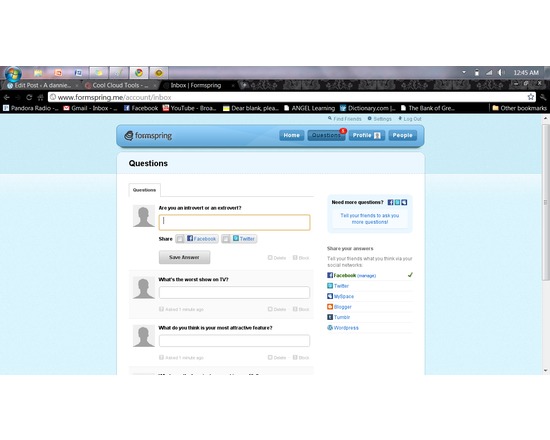Check Block for worst show question

point(295,309)
